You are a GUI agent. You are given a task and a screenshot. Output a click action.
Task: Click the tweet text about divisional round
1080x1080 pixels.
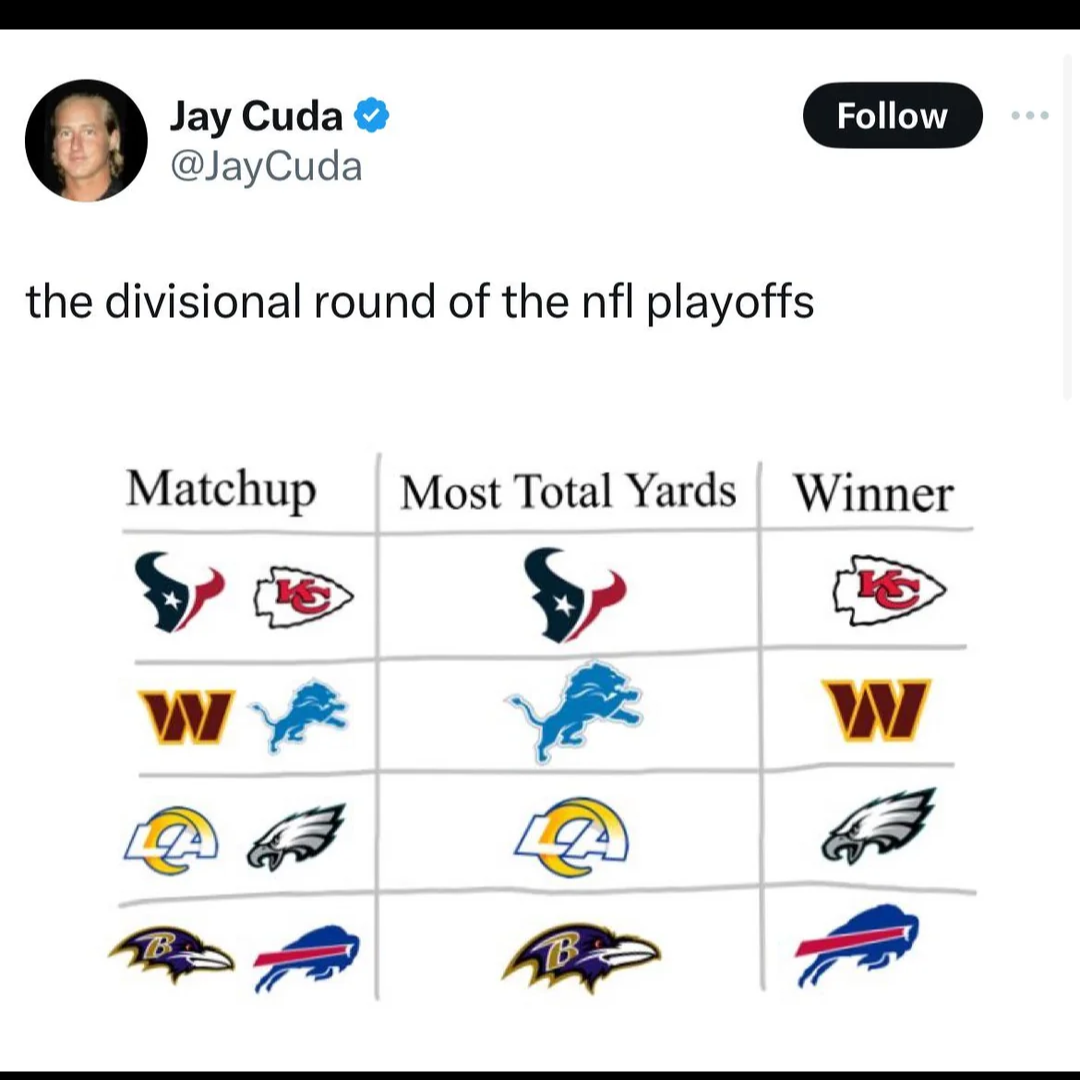[420, 301]
